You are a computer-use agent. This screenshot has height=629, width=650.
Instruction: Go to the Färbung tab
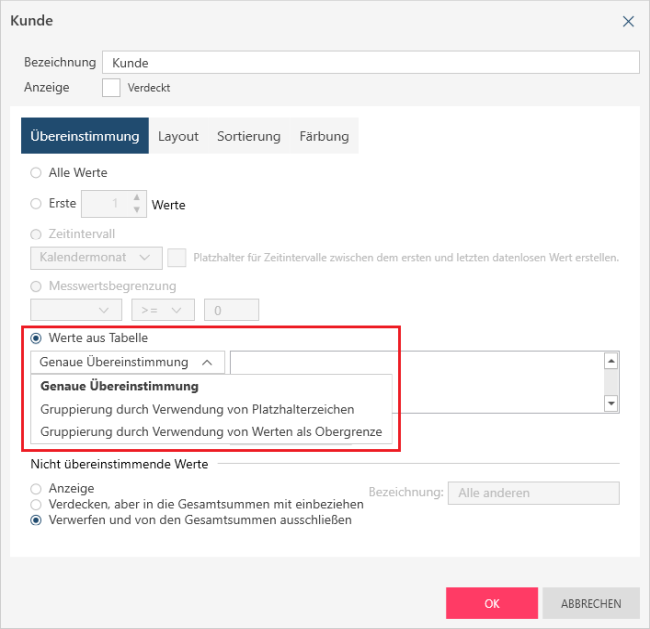point(324,136)
